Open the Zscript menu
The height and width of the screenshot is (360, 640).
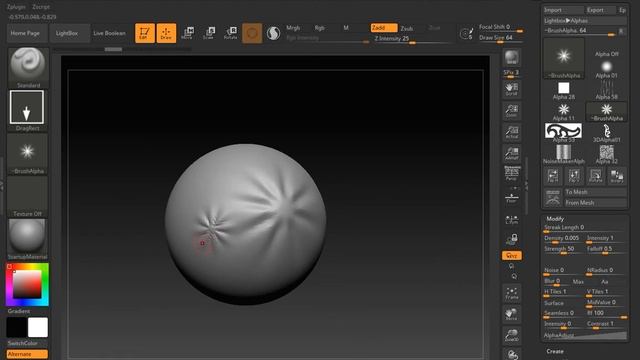click(x=41, y=7)
